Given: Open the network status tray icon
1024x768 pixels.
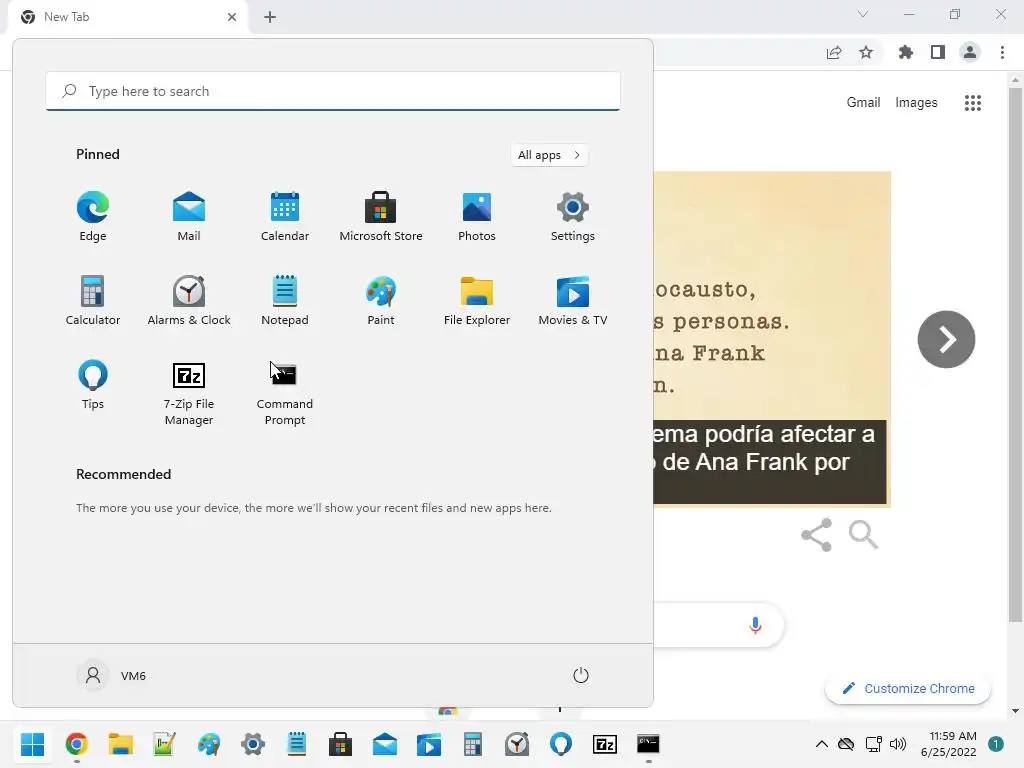Looking at the screenshot, I should [873, 744].
